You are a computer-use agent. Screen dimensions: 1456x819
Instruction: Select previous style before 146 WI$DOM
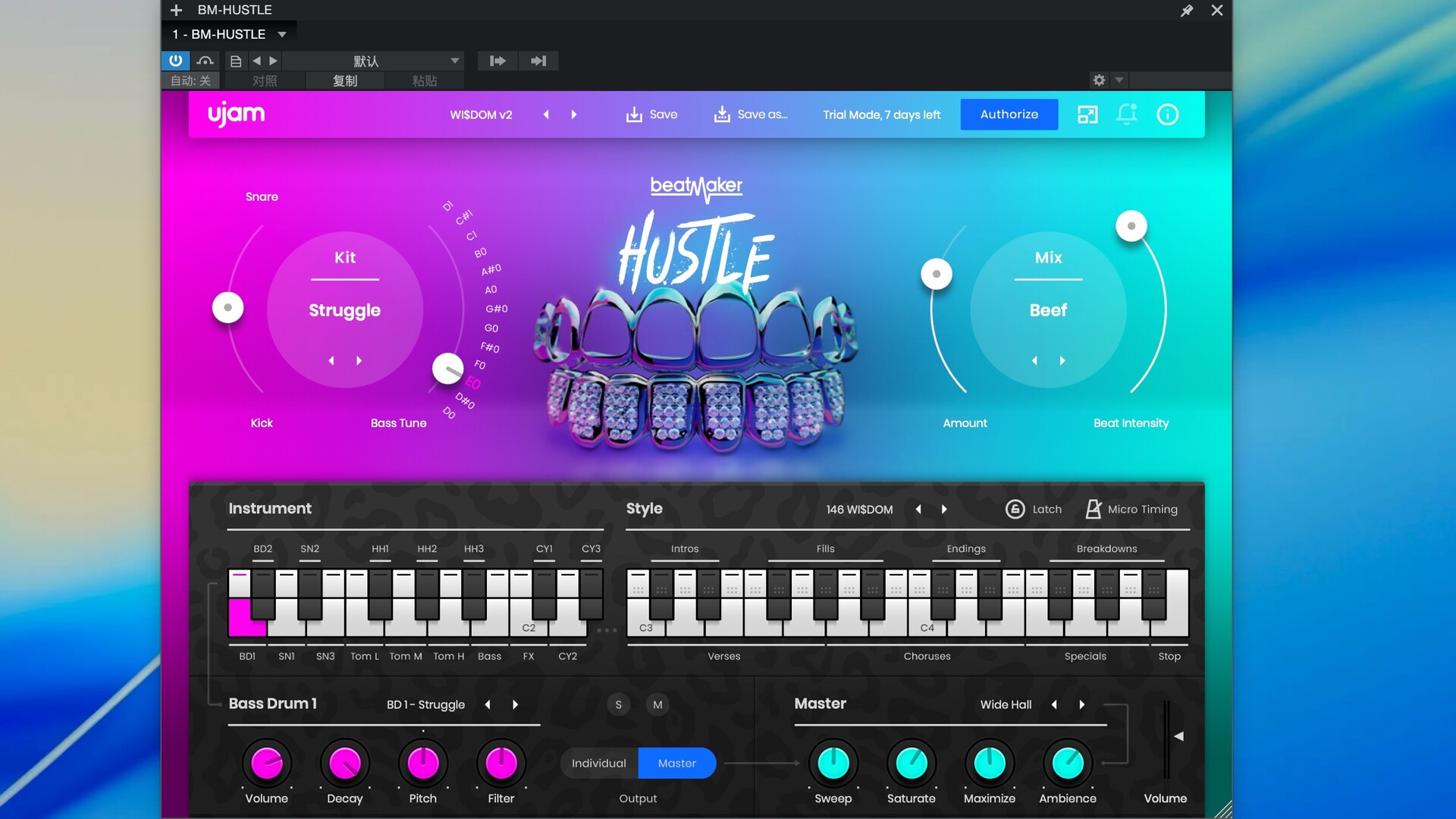point(918,510)
